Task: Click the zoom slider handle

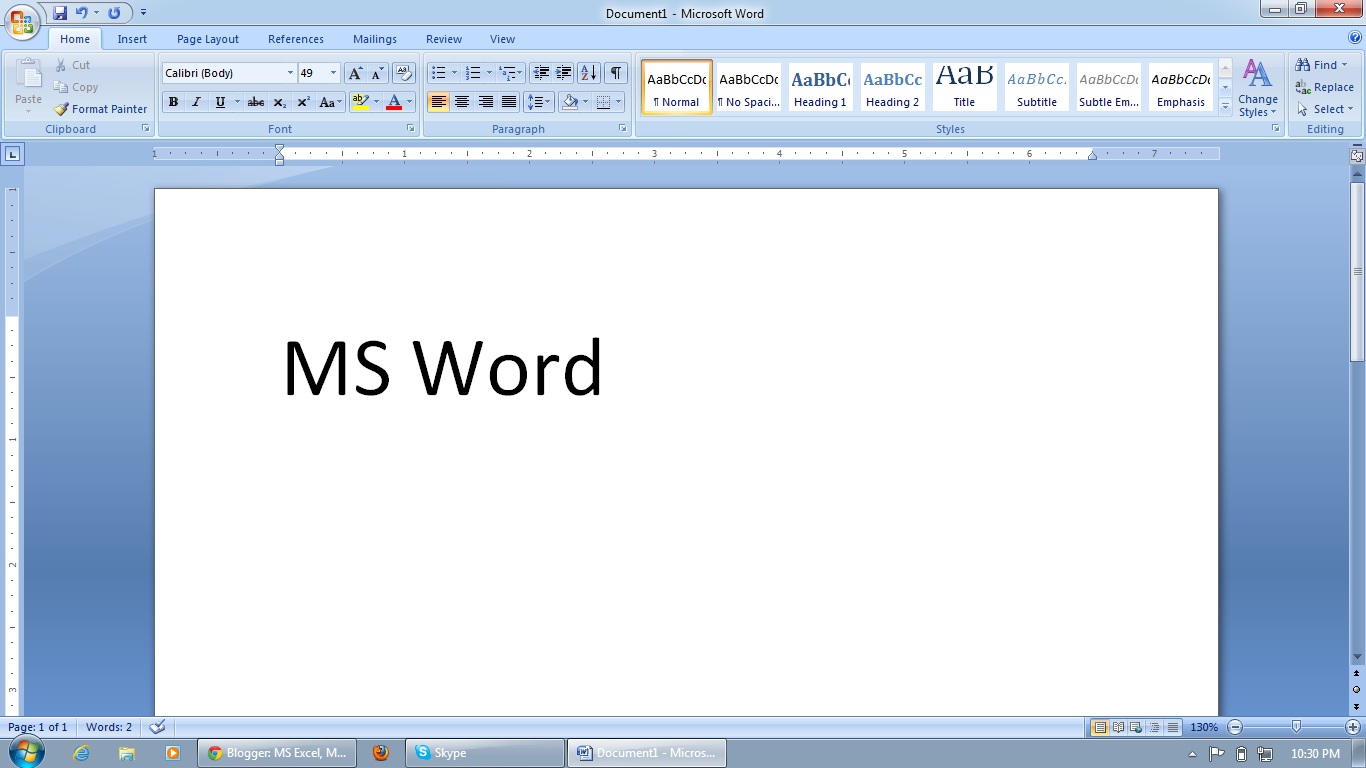Action: (x=1296, y=727)
